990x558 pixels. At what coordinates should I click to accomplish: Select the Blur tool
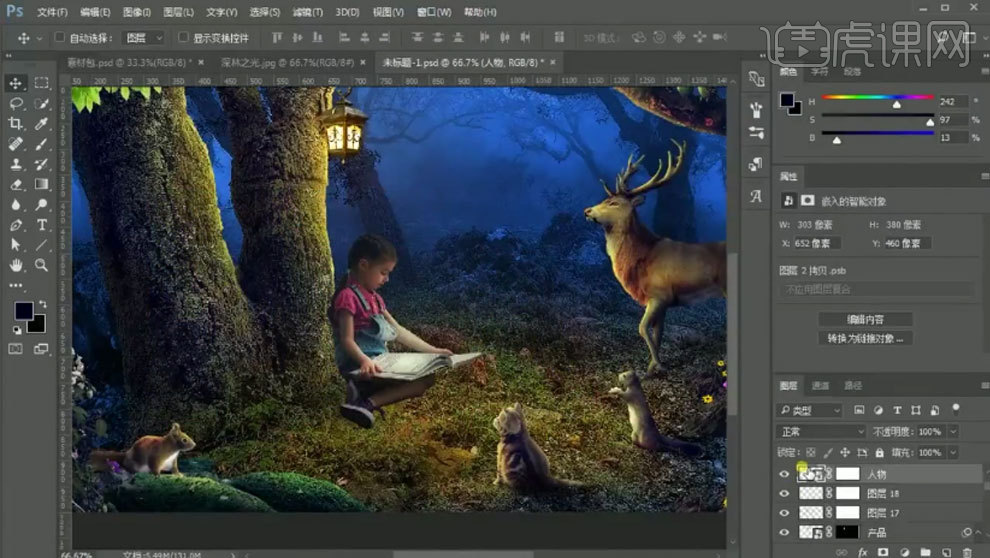pos(16,205)
